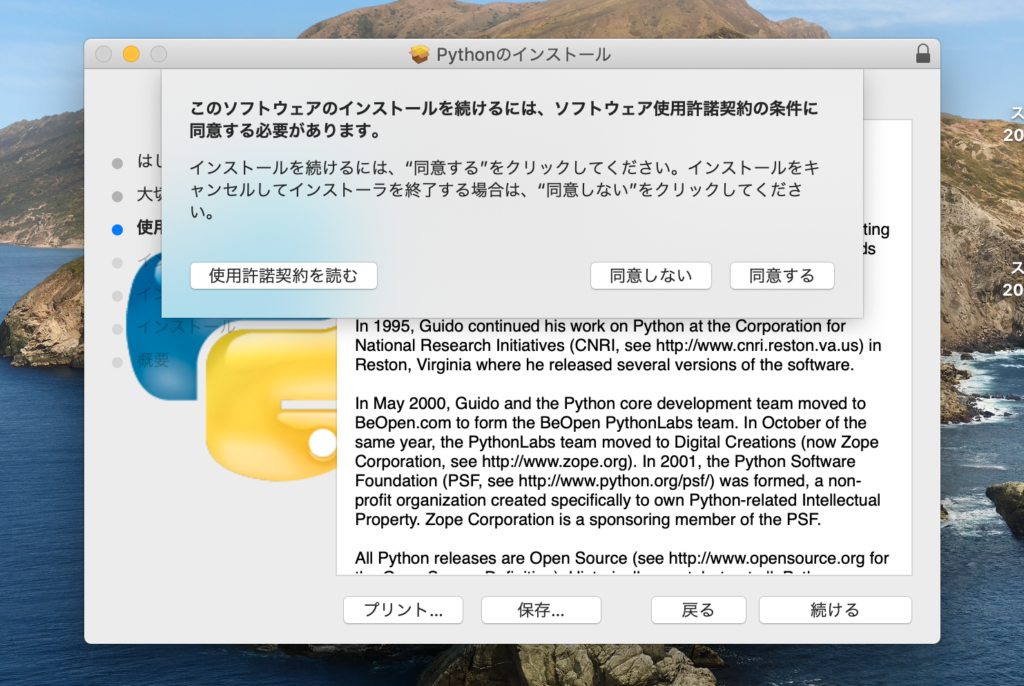Minimize the installer with the yellow button
This screenshot has width=1024, height=686.
pos(131,54)
